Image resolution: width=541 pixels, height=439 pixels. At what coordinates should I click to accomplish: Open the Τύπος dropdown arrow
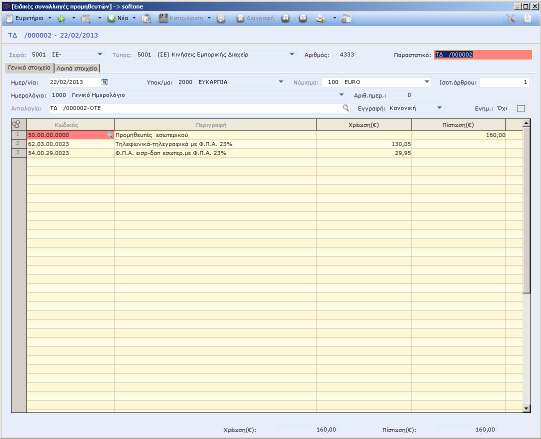pyautogui.click(x=292, y=55)
